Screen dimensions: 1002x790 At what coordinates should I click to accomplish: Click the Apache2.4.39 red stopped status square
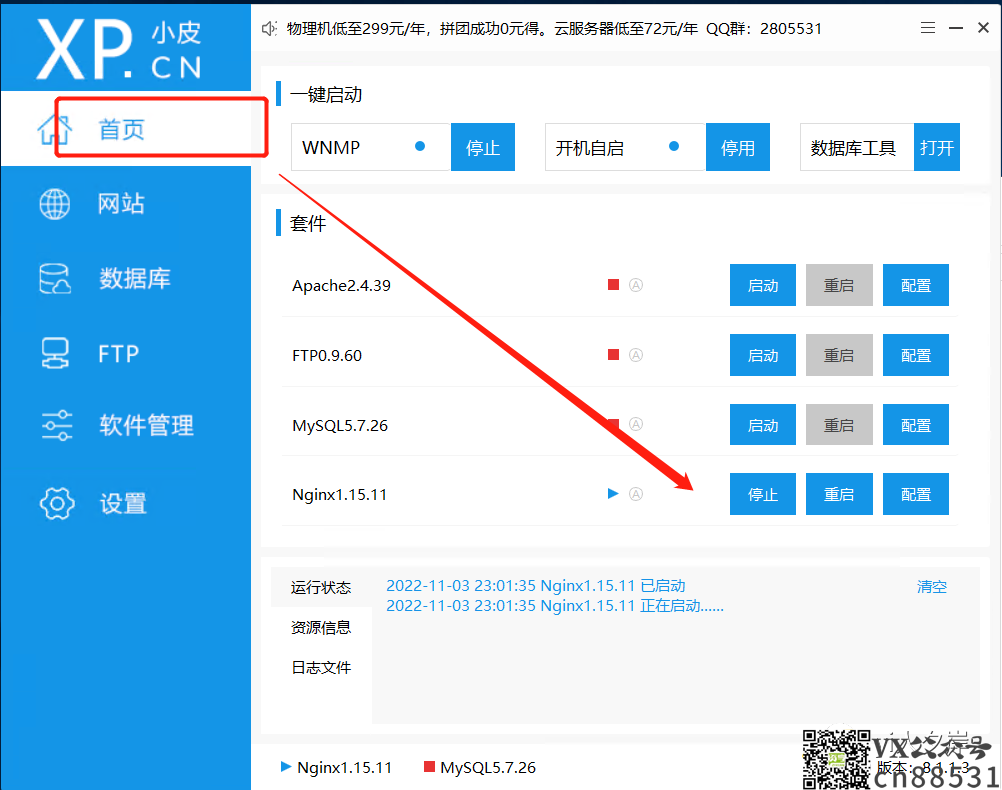coord(613,284)
